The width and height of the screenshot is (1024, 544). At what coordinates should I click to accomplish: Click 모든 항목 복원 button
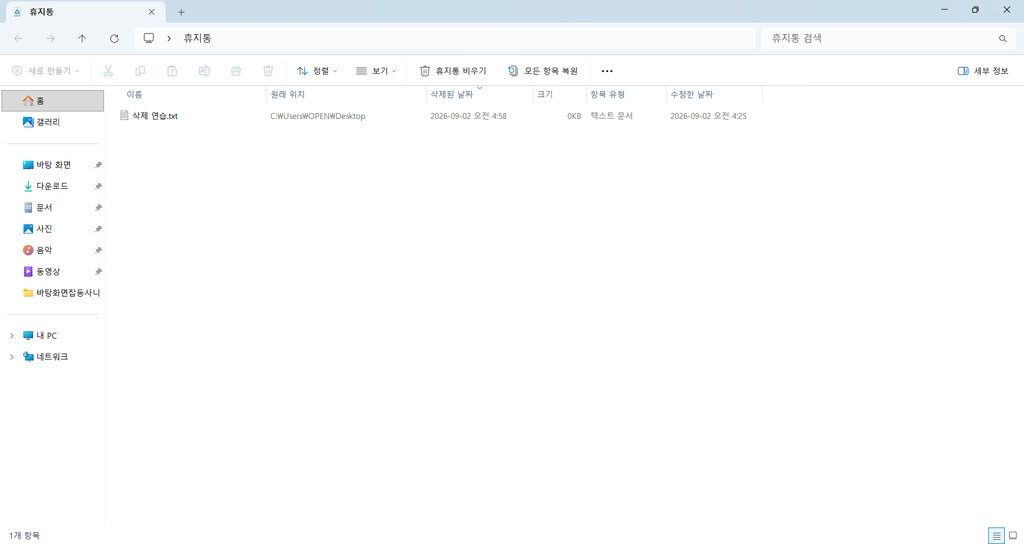tap(543, 71)
